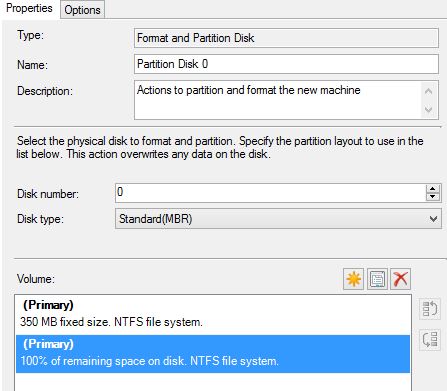Select the 100% of remaining space partition
The height and width of the screenshot is (391, 447).
tap(213, 354)
